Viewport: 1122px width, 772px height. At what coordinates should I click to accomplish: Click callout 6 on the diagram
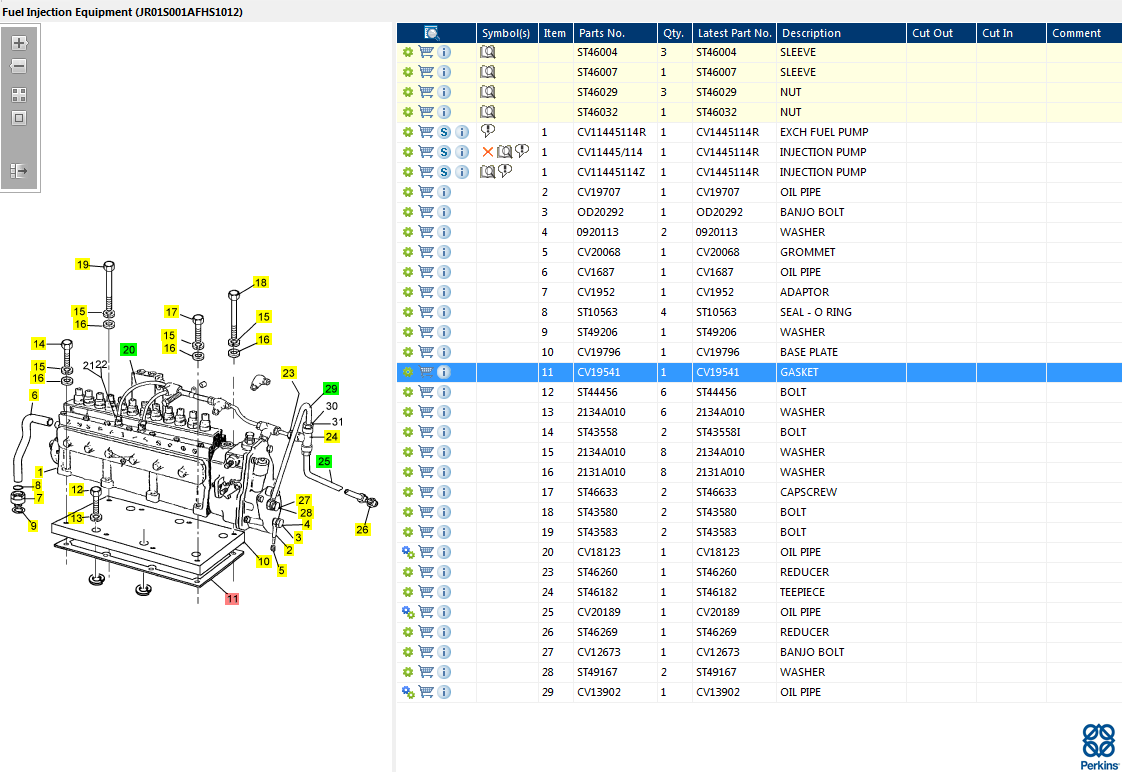coord(34,395)
